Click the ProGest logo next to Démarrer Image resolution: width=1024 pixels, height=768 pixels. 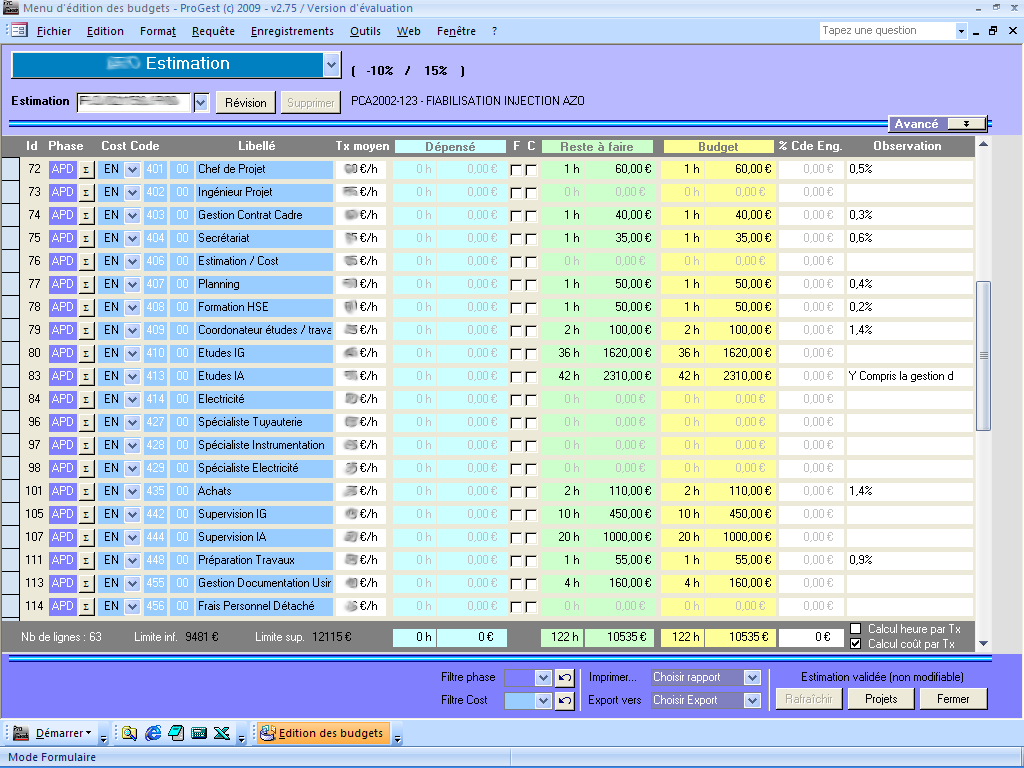coord(21,733)
